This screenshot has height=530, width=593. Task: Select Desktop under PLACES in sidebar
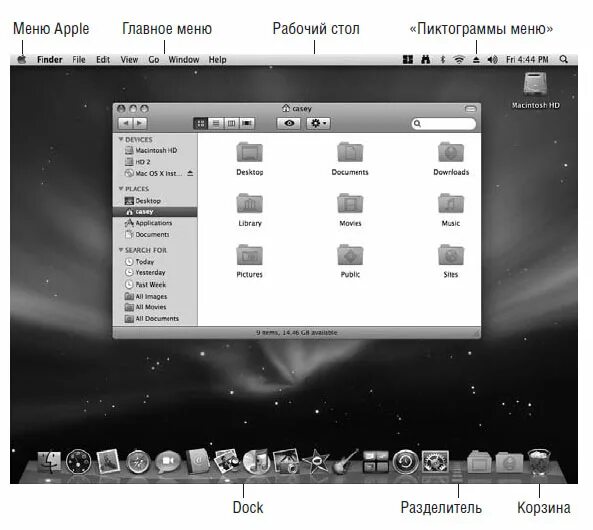click(x=155, y=201)
